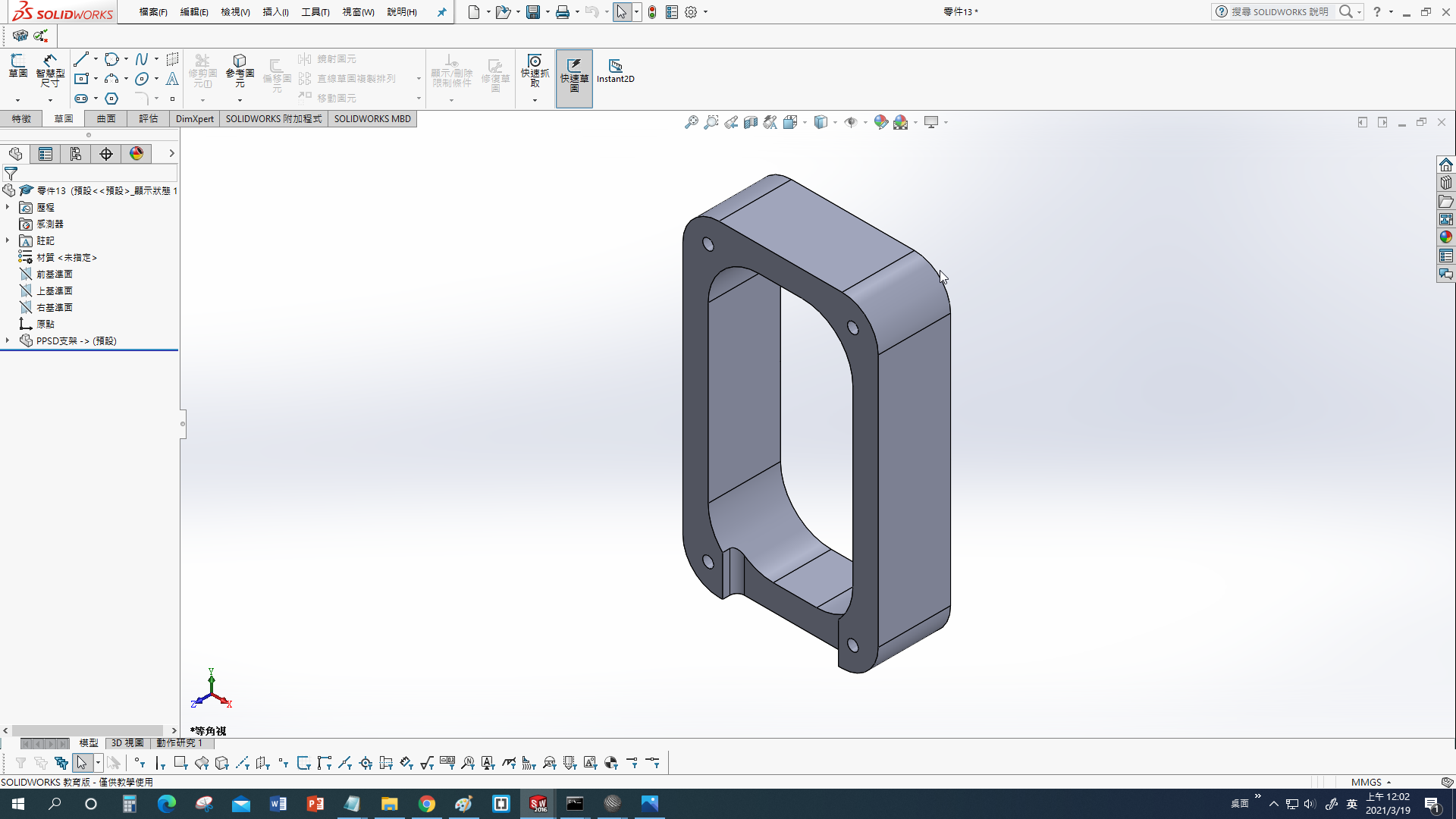Open DimXpertManager crosshair tab
1456x819 pixels.
click(x=106, y=154)
